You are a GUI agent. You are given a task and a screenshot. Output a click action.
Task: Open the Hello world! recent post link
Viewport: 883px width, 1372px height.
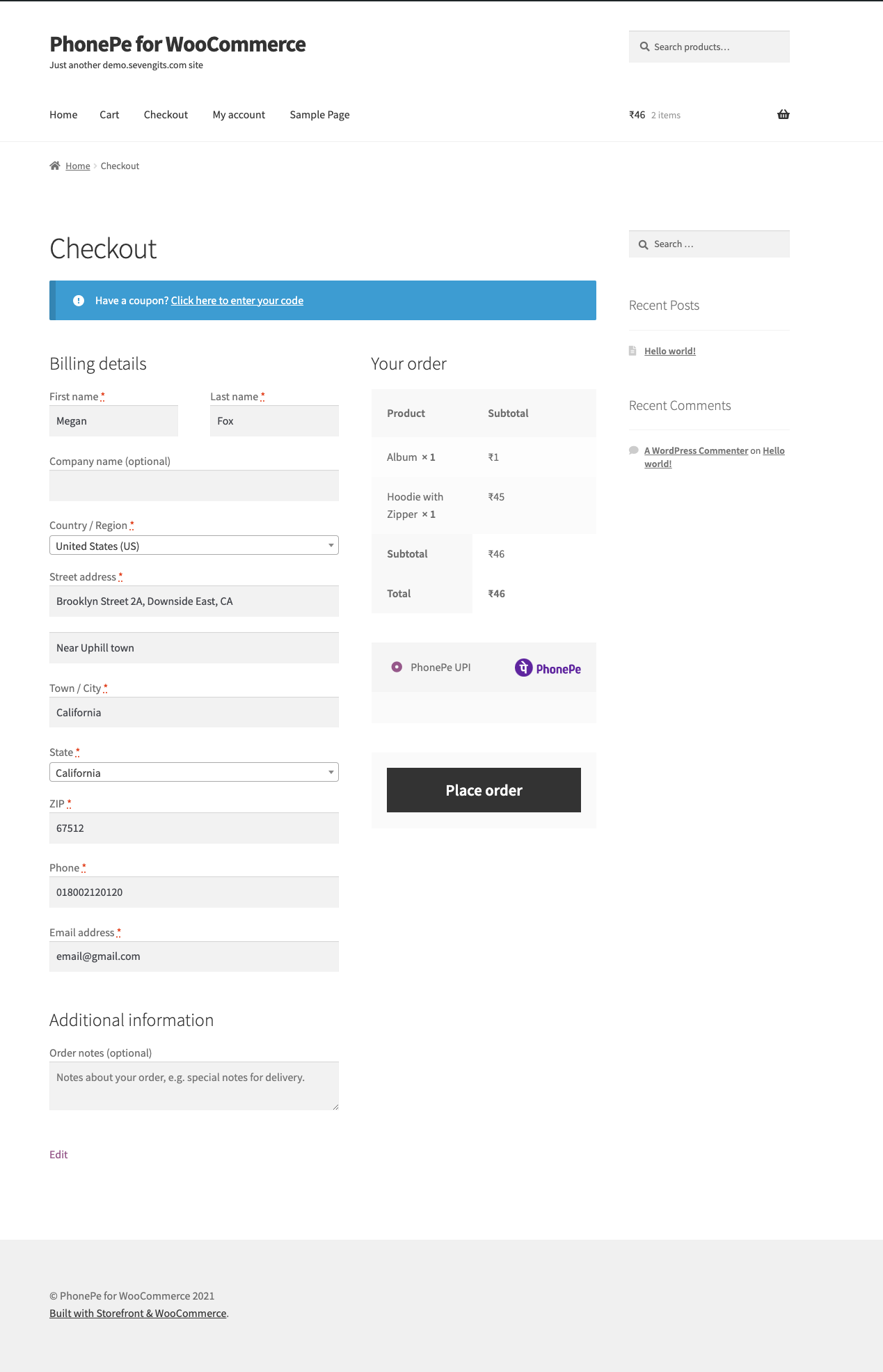[670, 352]
